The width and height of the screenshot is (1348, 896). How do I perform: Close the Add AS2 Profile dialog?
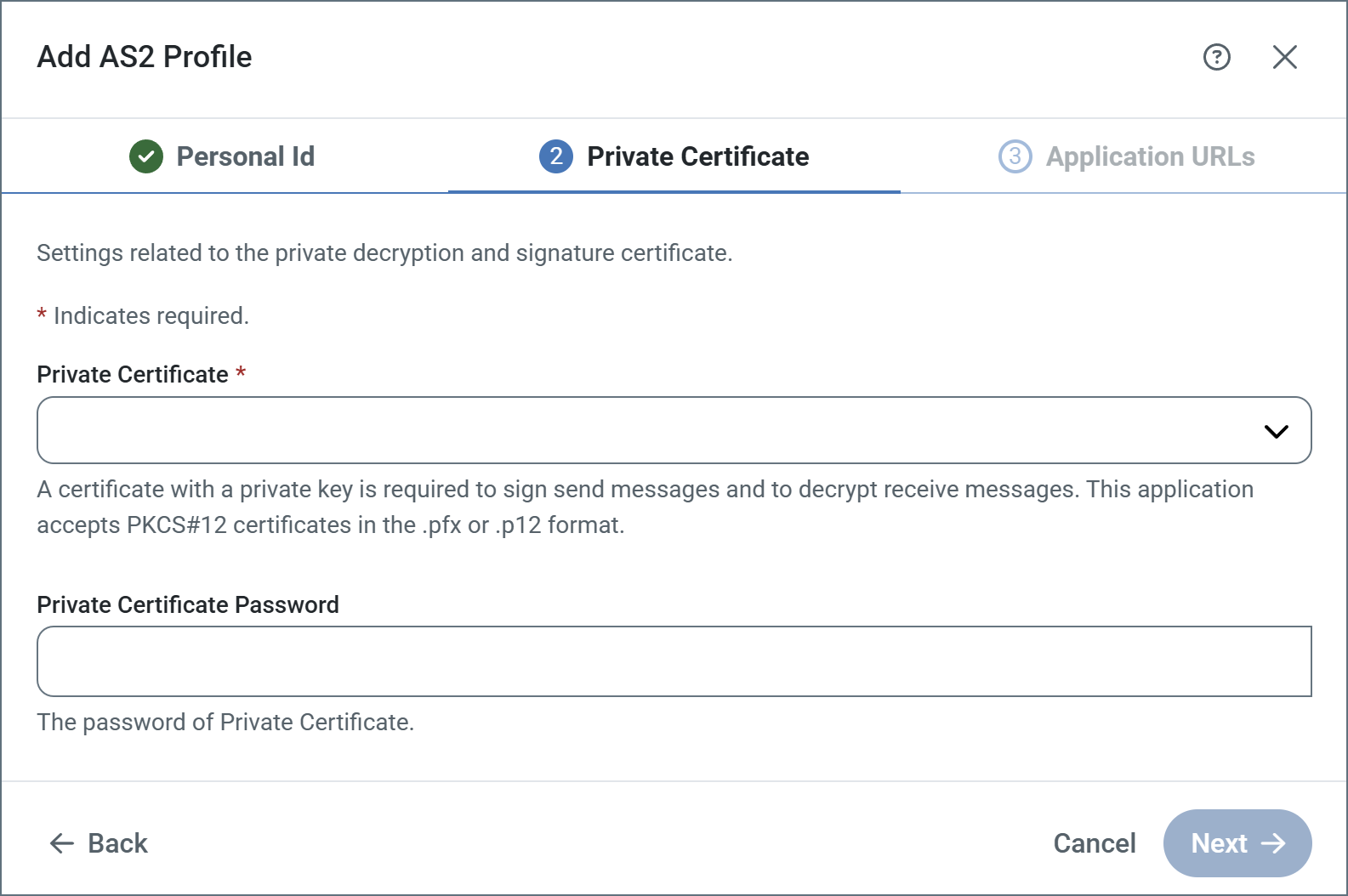(1284, 57)
